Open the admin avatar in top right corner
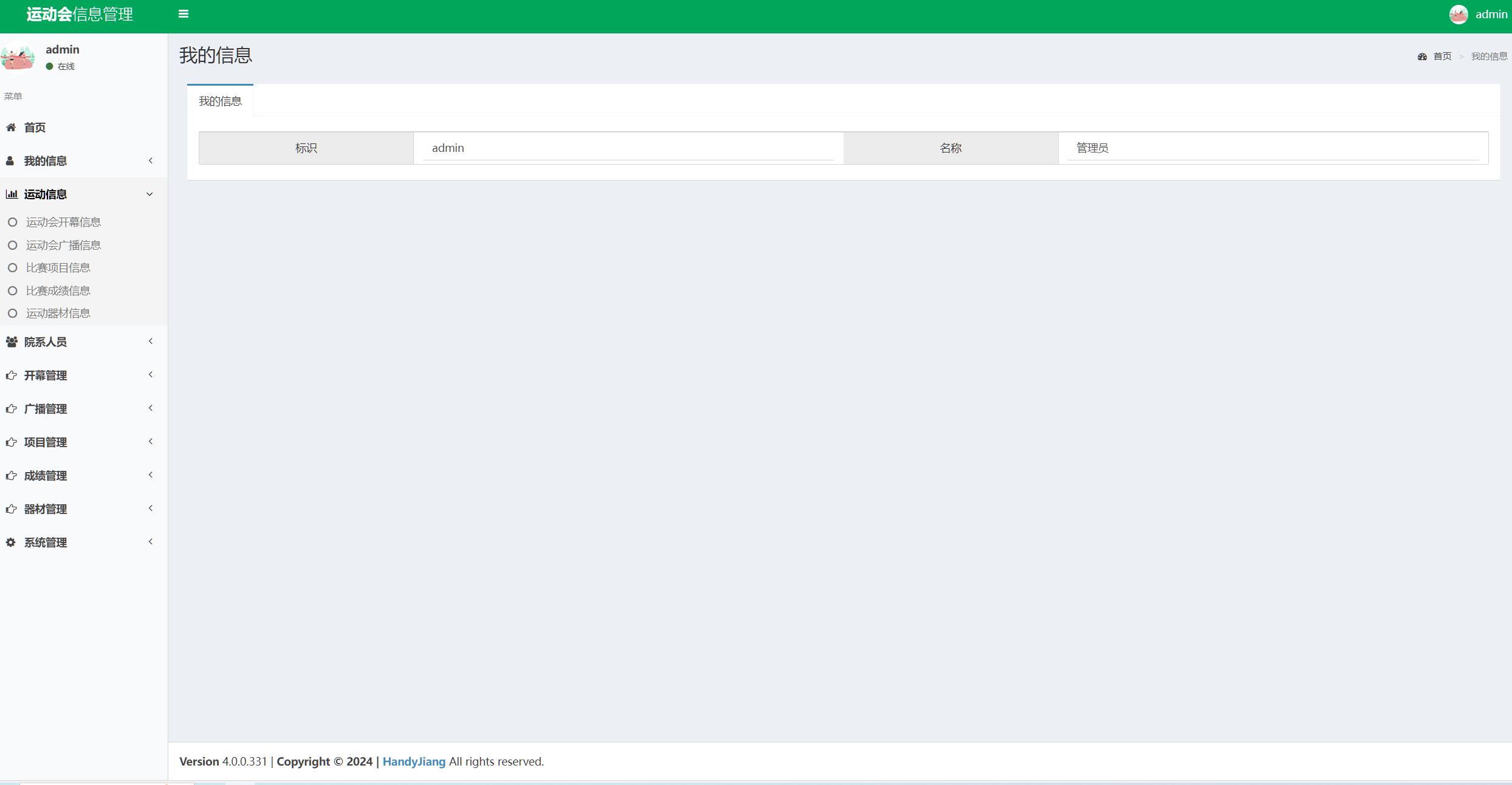Screen dimensions: 1512x785 [1459, 14]
